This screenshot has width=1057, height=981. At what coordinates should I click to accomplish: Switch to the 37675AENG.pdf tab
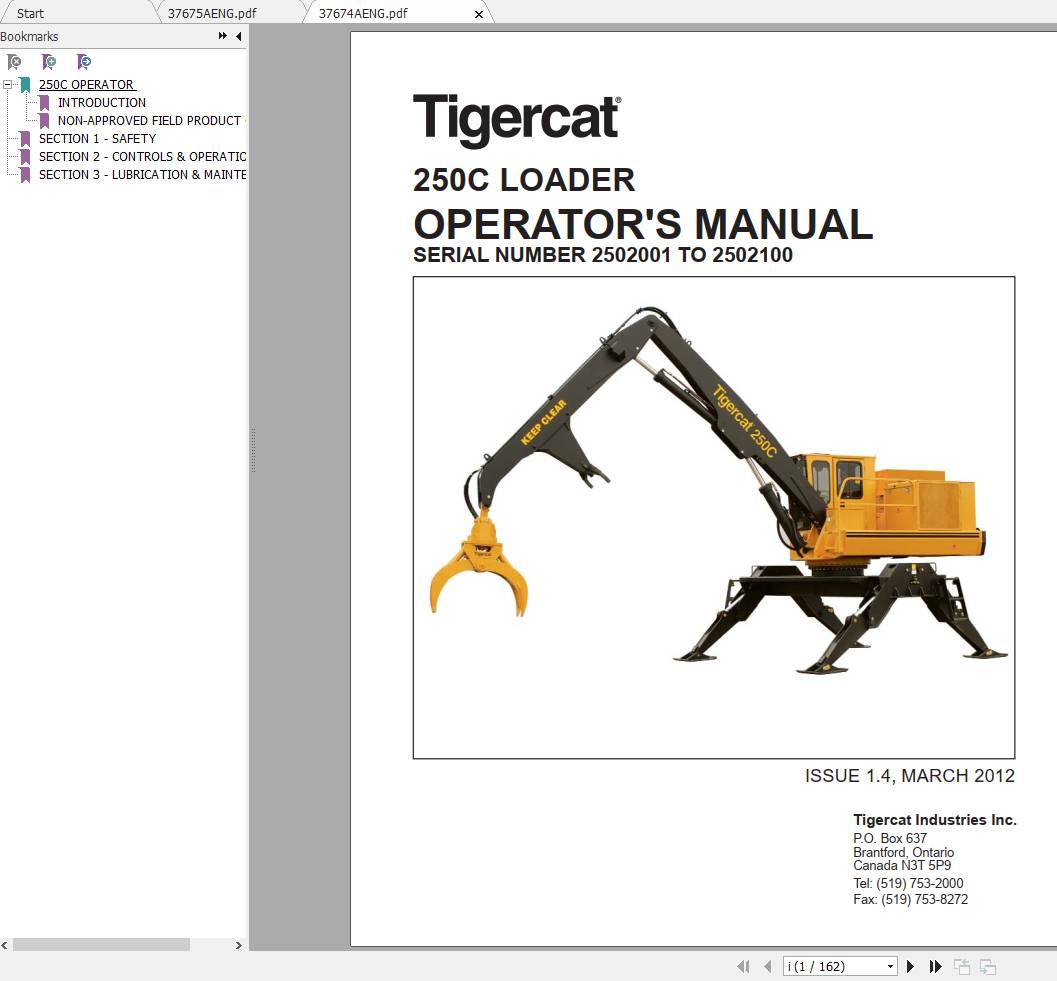click(211, 13)
